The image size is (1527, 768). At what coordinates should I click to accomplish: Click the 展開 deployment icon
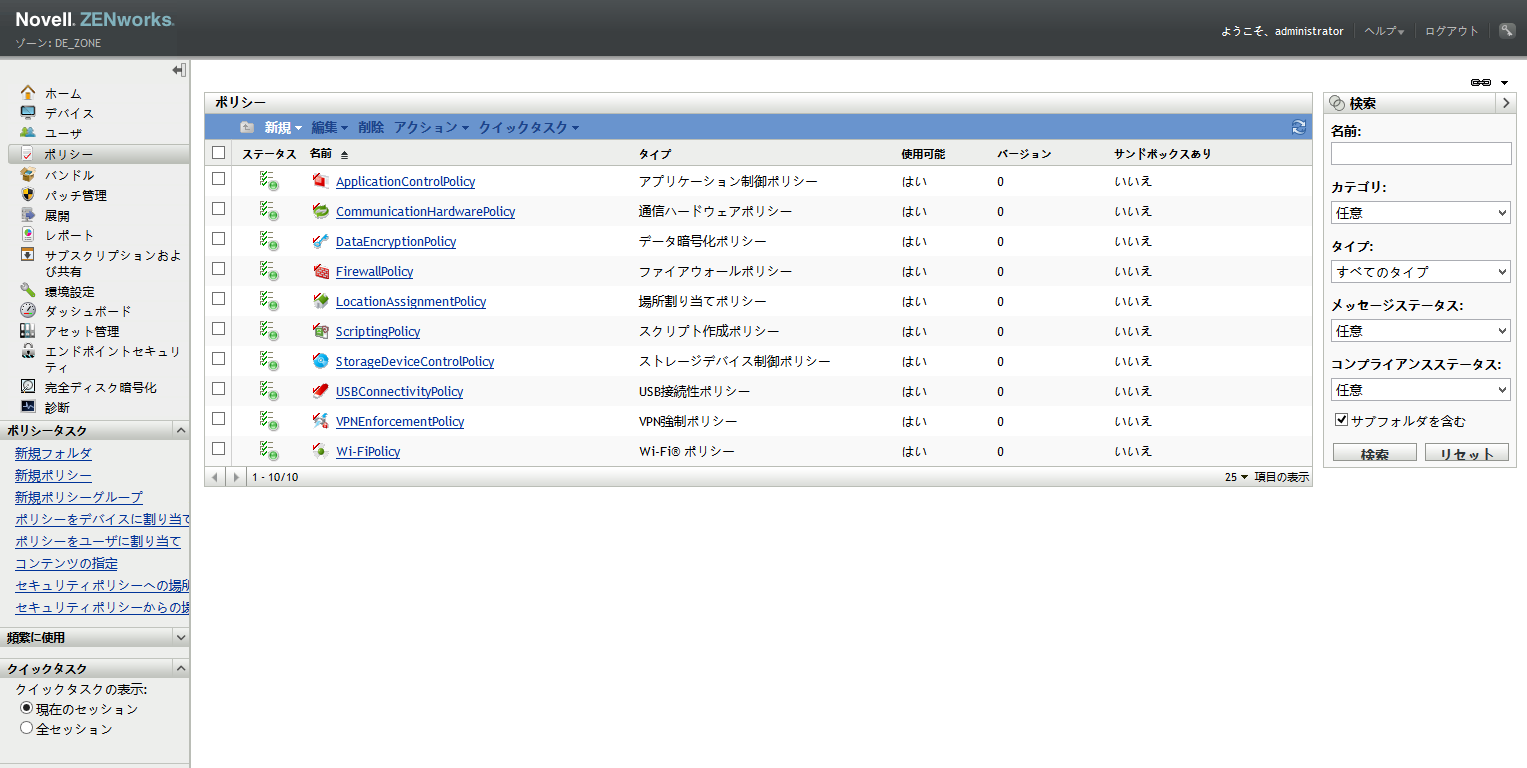(x=28, y=215)
